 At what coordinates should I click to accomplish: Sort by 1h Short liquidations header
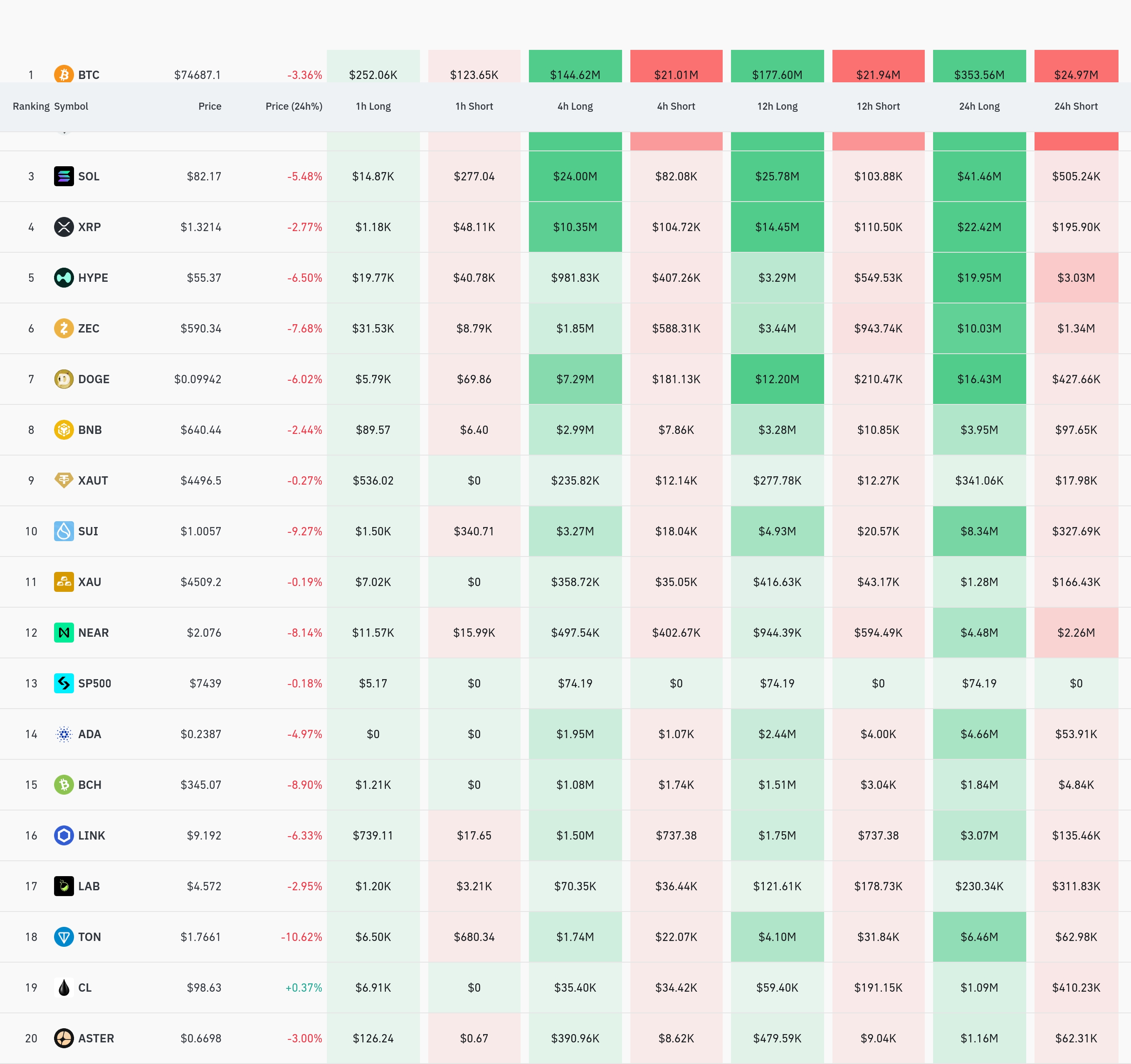pyautogui.click(x=474, y=106)
